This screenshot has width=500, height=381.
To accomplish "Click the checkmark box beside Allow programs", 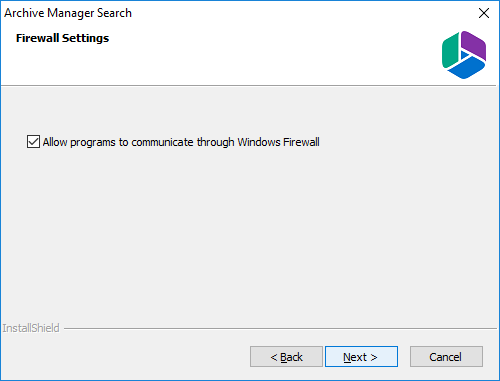I will pyautogui.click(x=33, y=142).
